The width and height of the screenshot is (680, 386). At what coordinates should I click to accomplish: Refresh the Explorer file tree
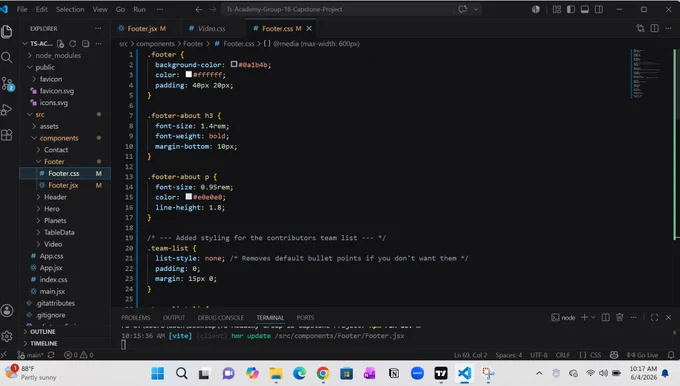click(x=73, y=44)
